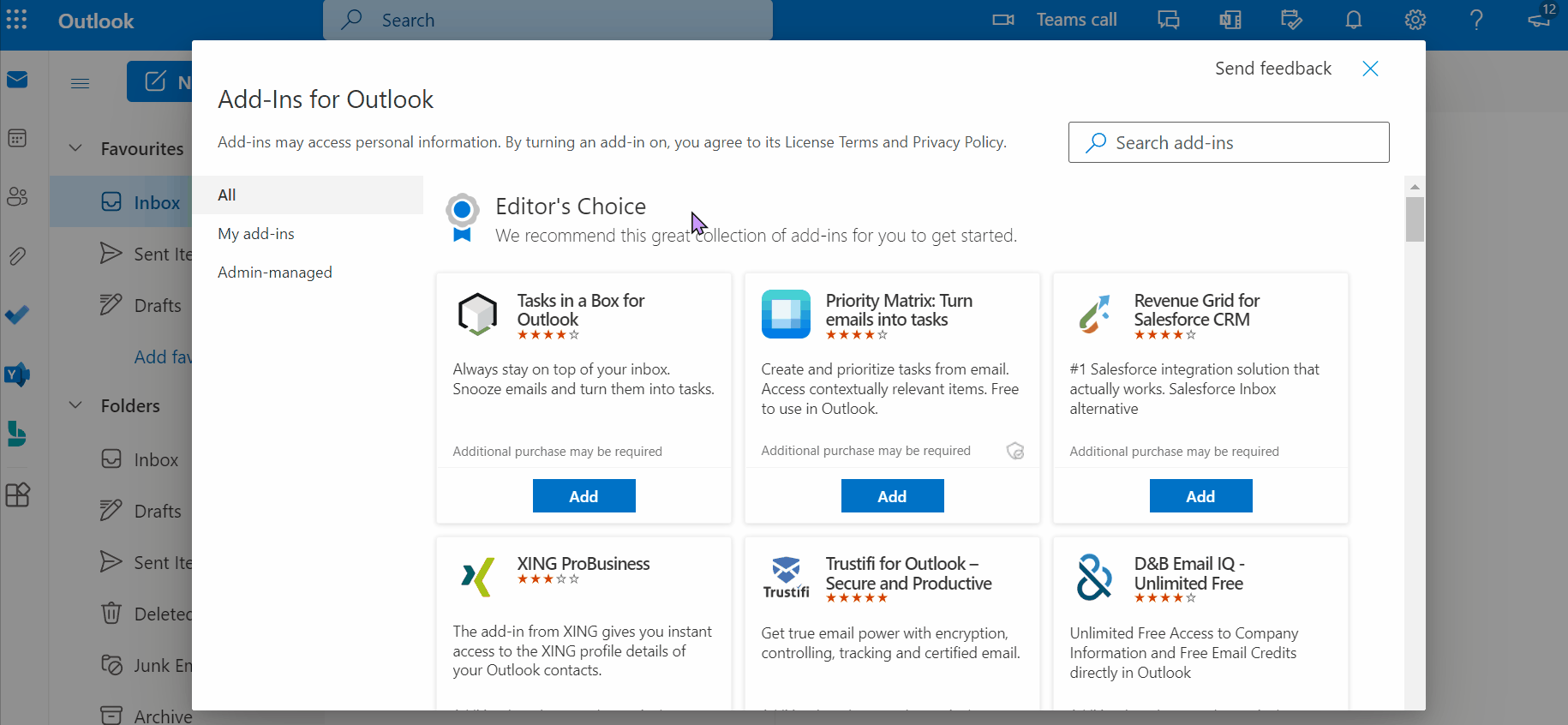Open the notifications bell
Viewport: 1568px width, 725px height.
pyautogui.click(x=1354, y=20)
